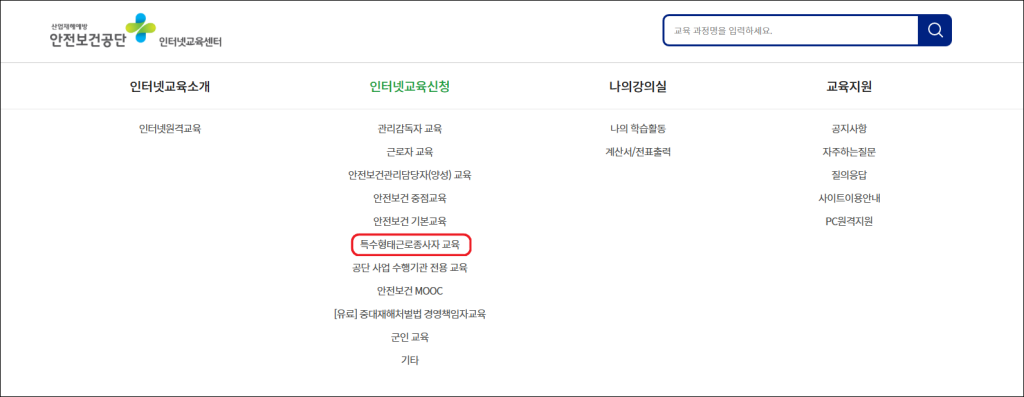
Task: Open 안전보건관리담당자(양성) 교육
Action: pos(409,175)
